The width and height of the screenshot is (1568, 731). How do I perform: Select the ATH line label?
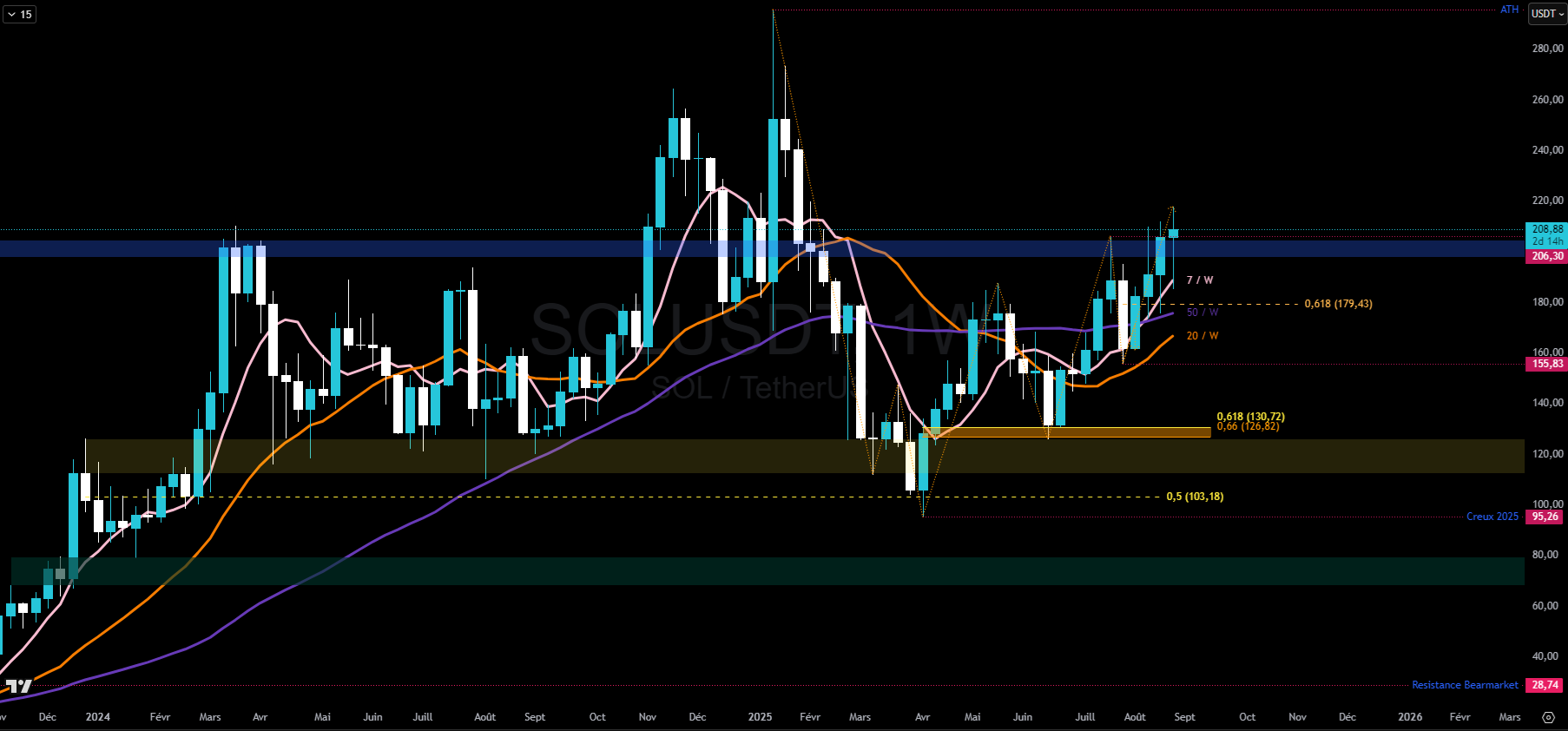[x=1509, y=10]
